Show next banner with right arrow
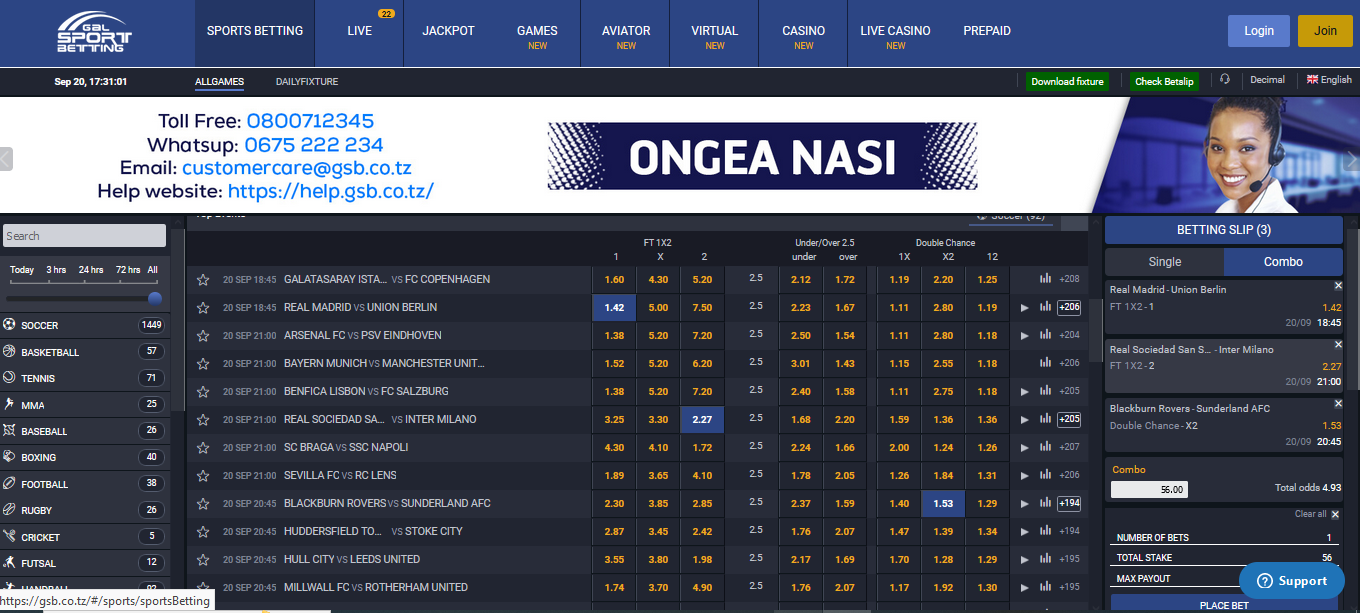Viewport: 1360px width, 613px height. point(1353,159)
